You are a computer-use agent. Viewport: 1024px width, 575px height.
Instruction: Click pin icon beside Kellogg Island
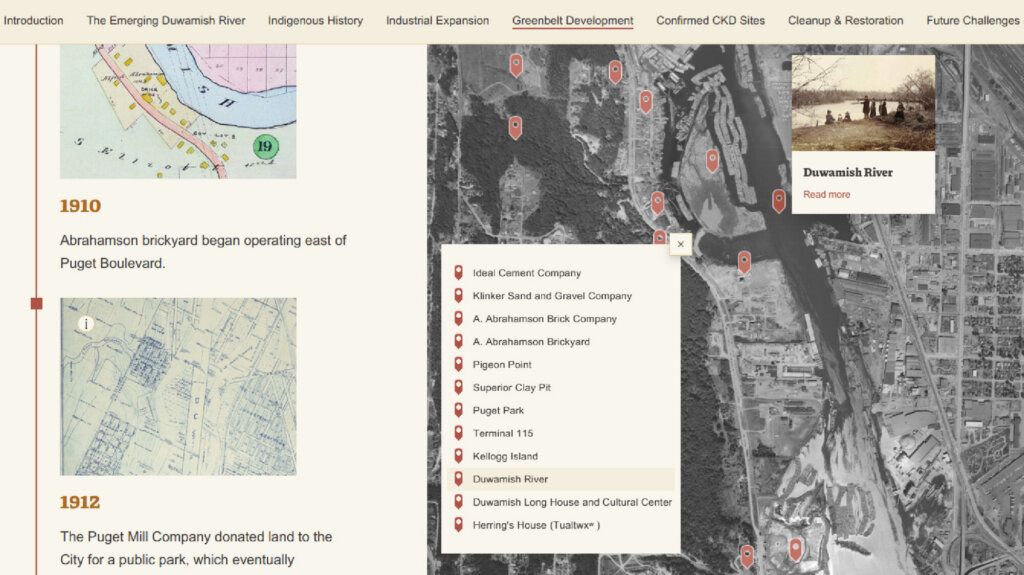point(458,455)
